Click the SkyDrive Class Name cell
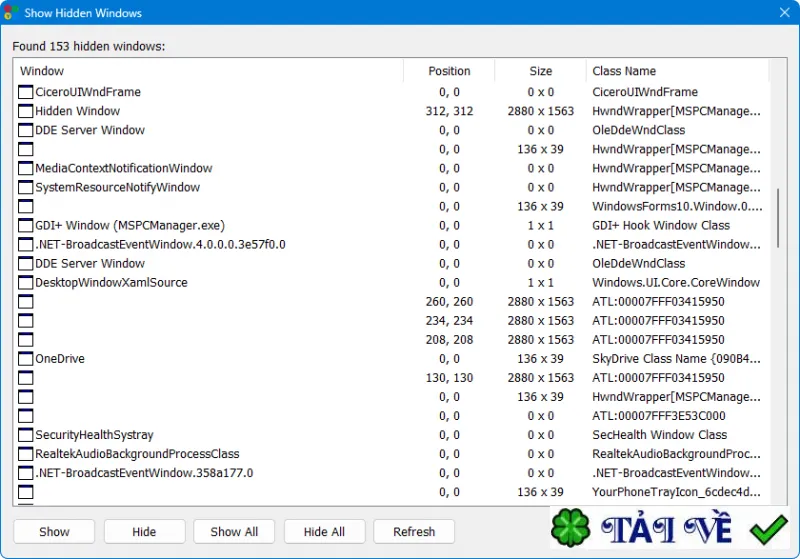 (x=676, y=359)
